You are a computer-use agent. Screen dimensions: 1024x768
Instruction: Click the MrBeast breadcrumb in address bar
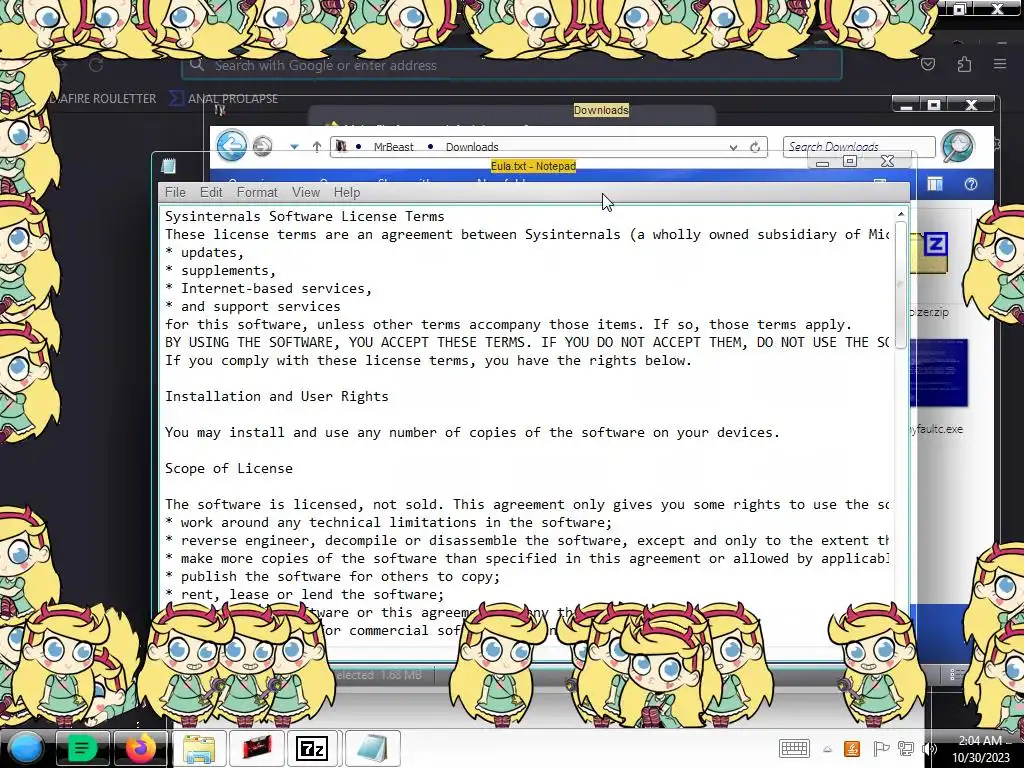click(393, 147)
